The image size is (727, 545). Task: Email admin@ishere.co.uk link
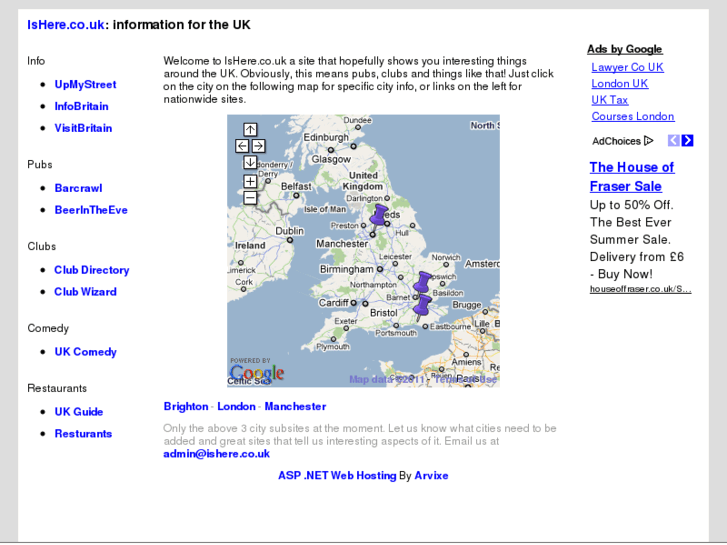pos(217,454)
